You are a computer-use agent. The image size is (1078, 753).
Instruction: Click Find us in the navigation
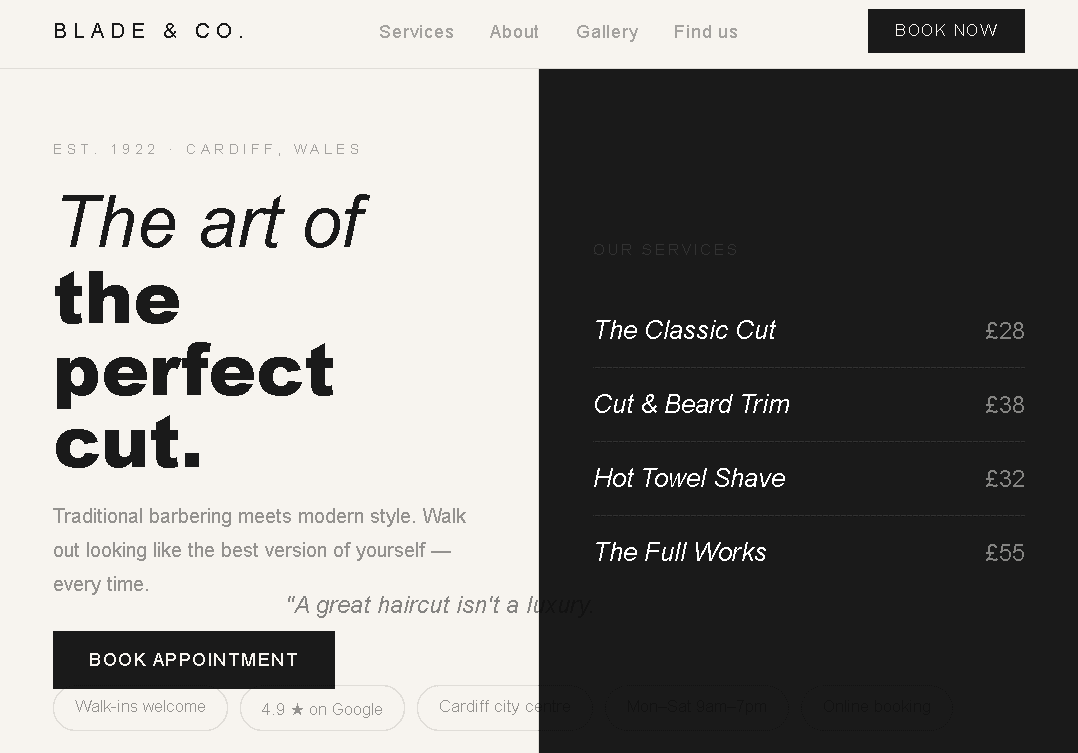(x=705, y=32)
